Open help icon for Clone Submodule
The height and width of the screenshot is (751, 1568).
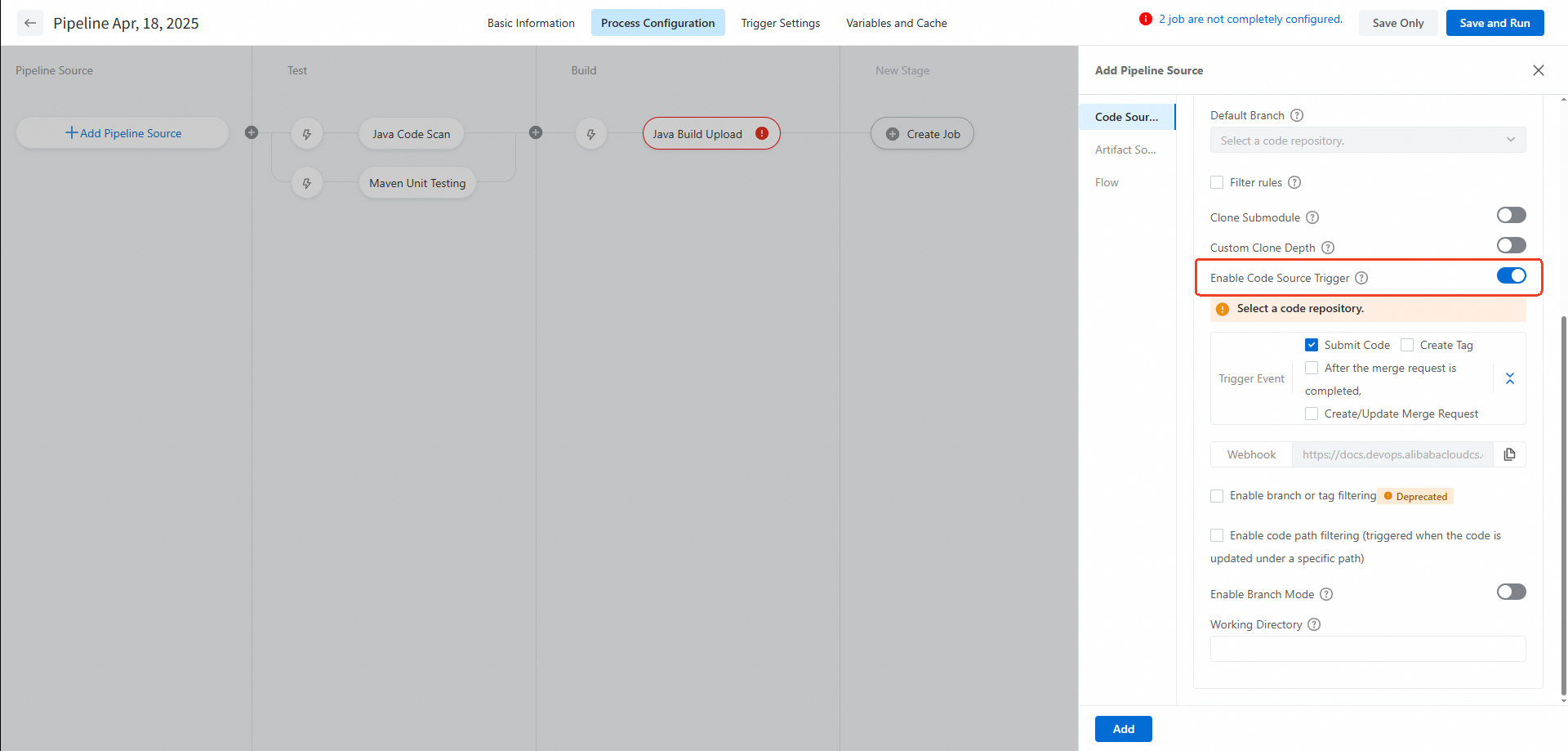[x=1312, y=217]
